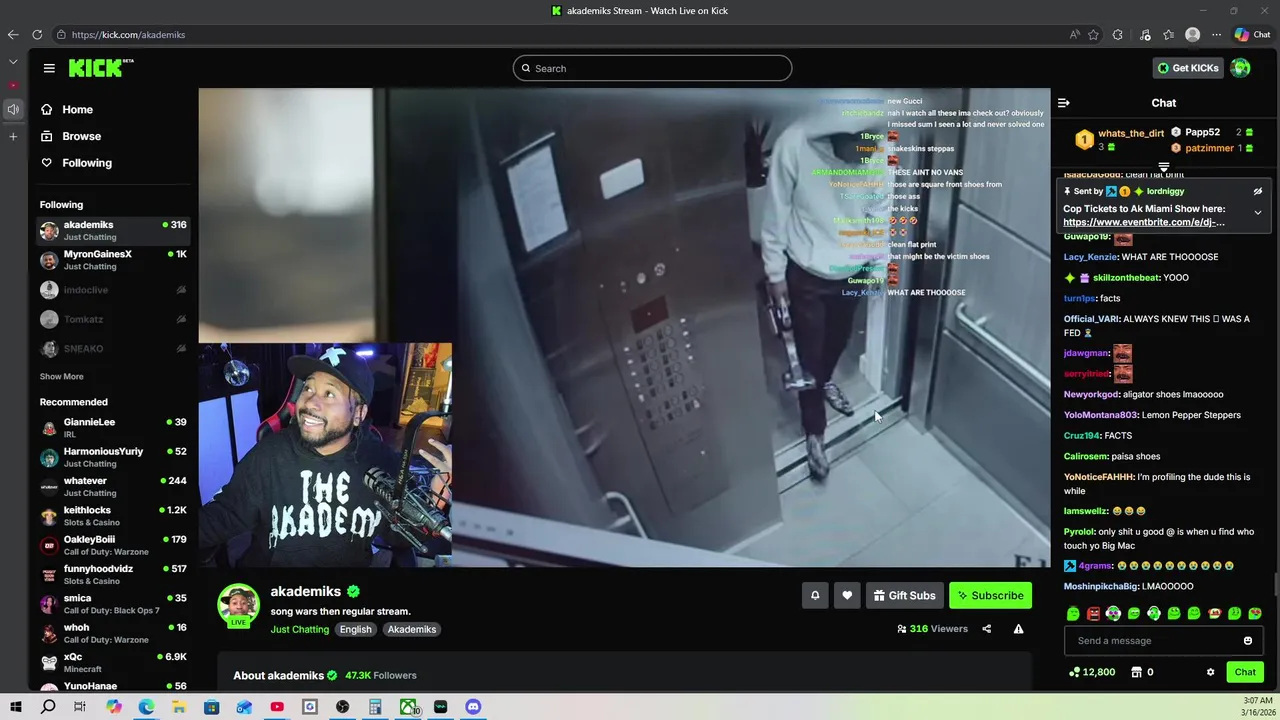Viewport: 1280px width, 720px height.
Task: Insert the red angry emote
Action: tap(1093, 613)
